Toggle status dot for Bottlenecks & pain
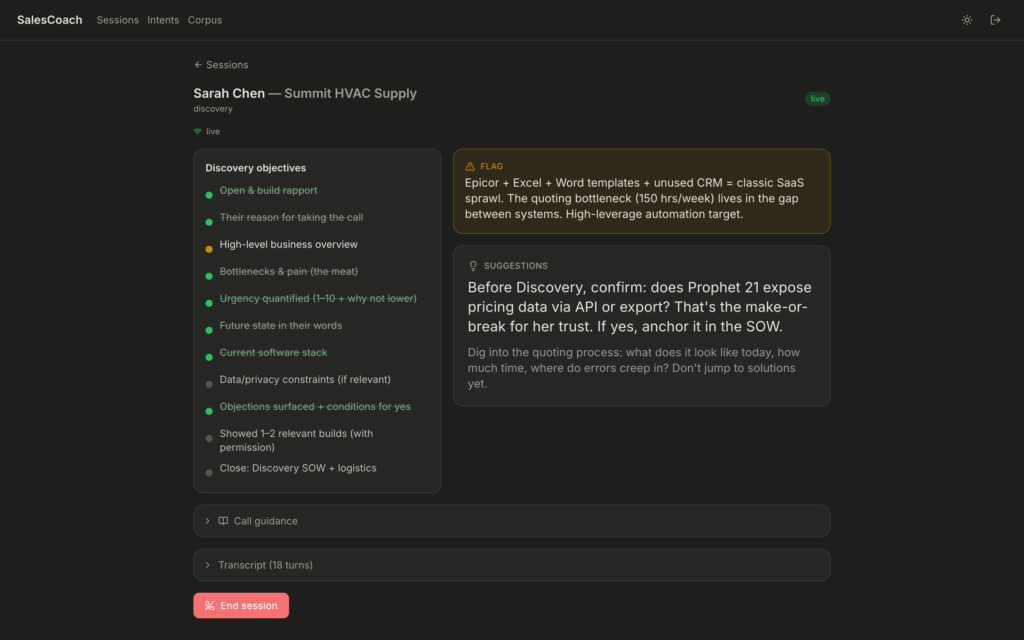 [x=209, y=276]
